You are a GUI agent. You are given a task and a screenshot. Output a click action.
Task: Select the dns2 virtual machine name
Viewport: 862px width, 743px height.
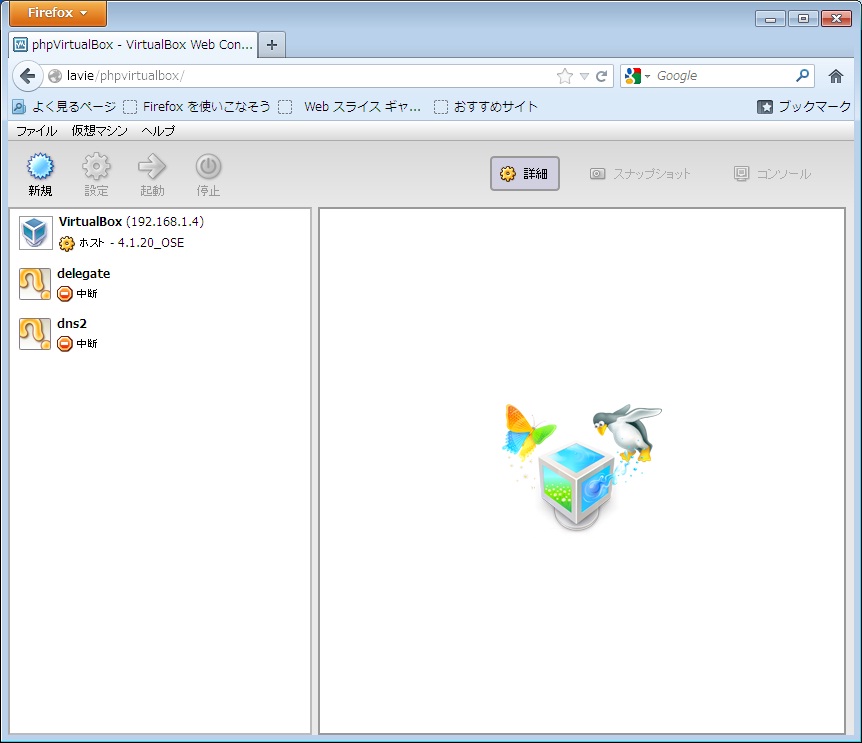point(72,324)
